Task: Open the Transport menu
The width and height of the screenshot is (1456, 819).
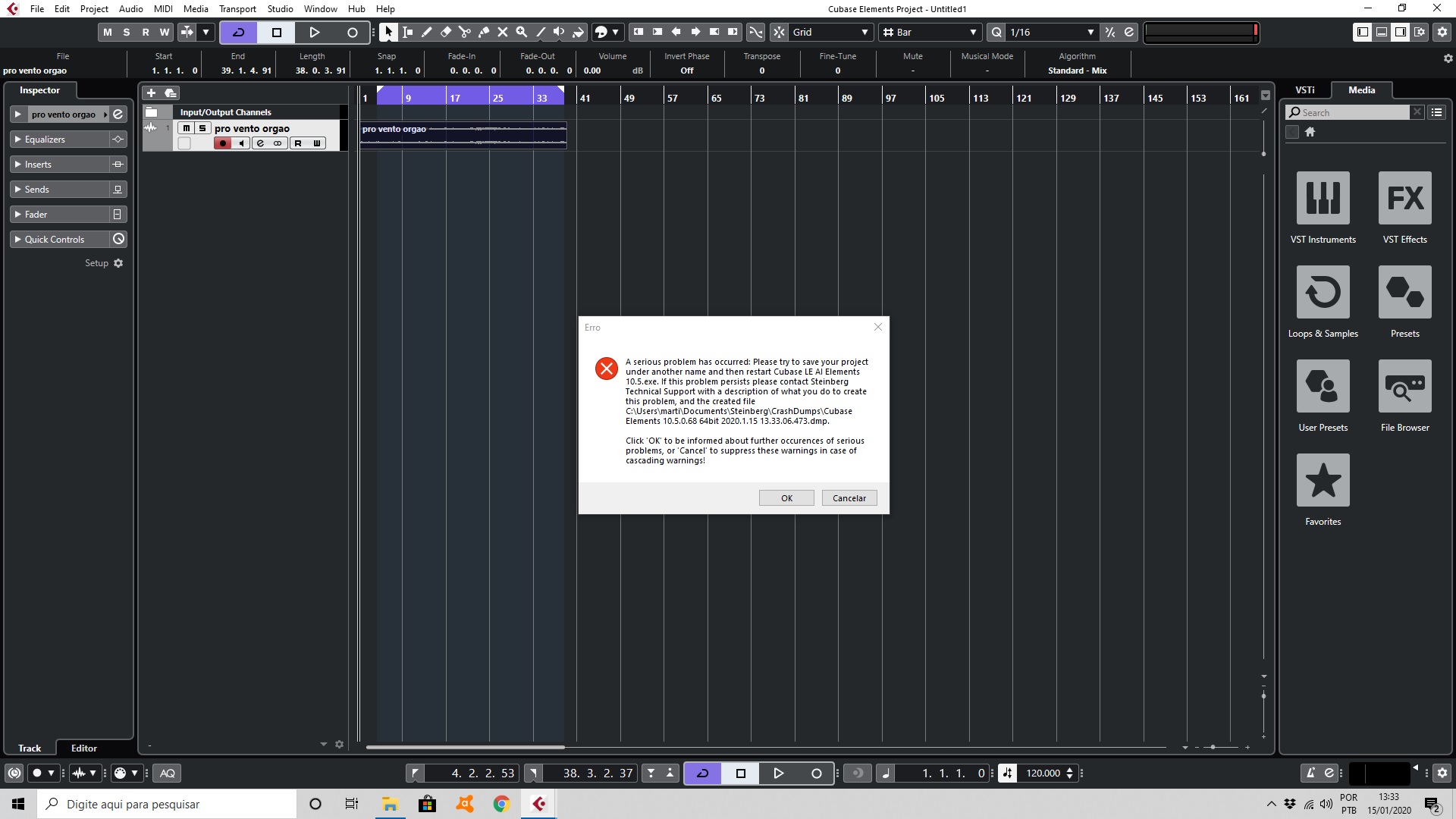Action: click(237, 8)
